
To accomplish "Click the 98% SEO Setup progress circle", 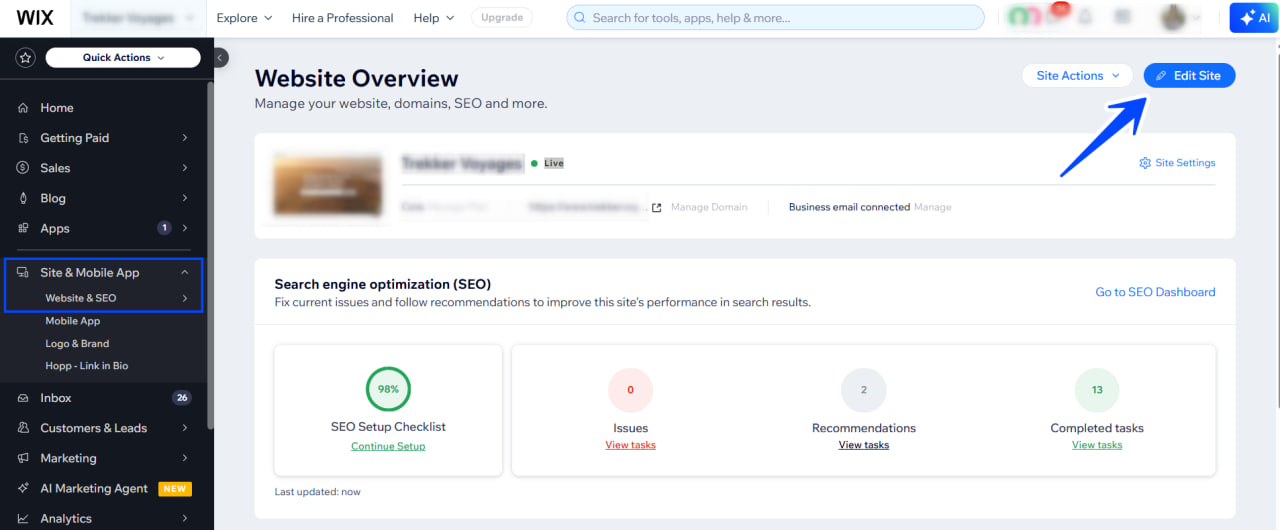I will tap(388, 389).
